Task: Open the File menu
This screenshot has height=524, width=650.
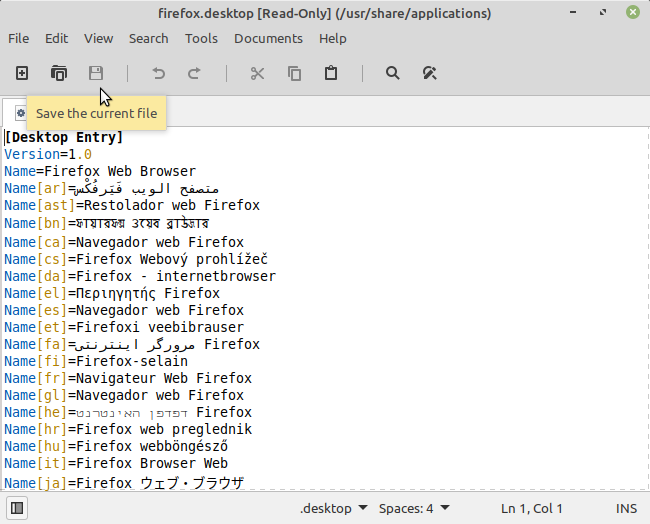Action: tap(19, 39)
